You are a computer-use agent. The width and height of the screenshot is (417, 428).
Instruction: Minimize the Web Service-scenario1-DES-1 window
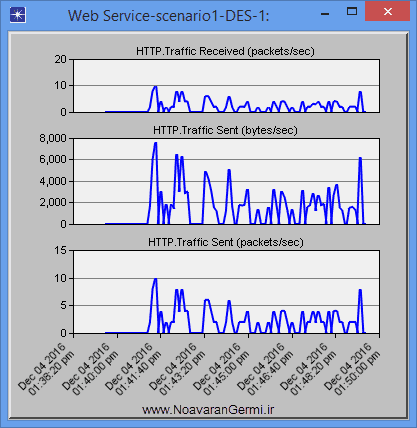(x=325, y=14)
